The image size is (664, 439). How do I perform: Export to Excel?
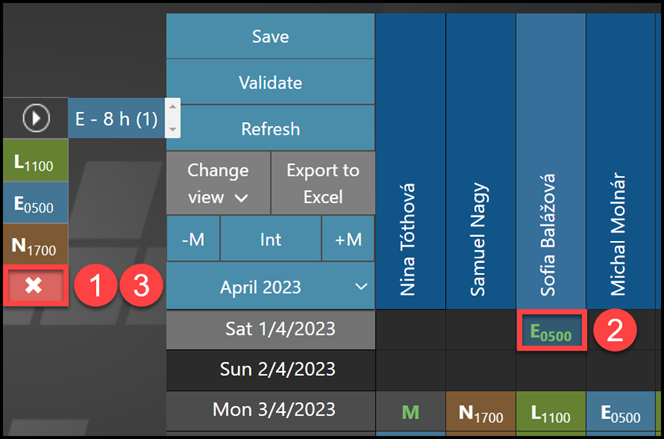click(x=323, y=183)
